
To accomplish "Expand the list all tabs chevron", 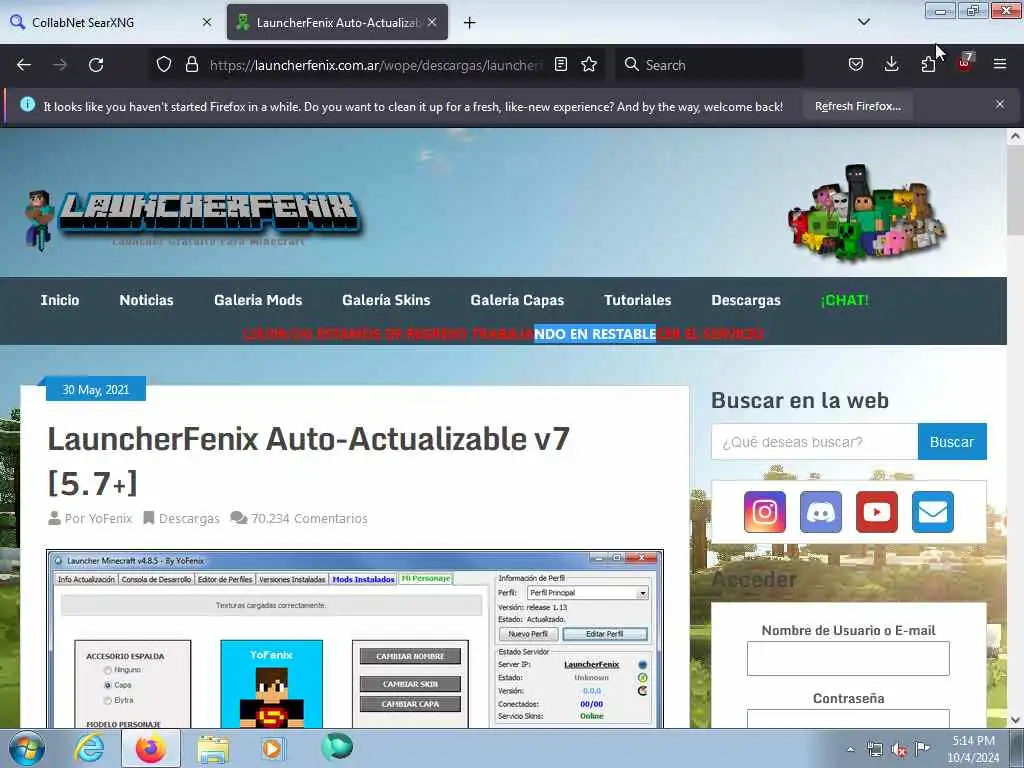I will coord(864,22).
